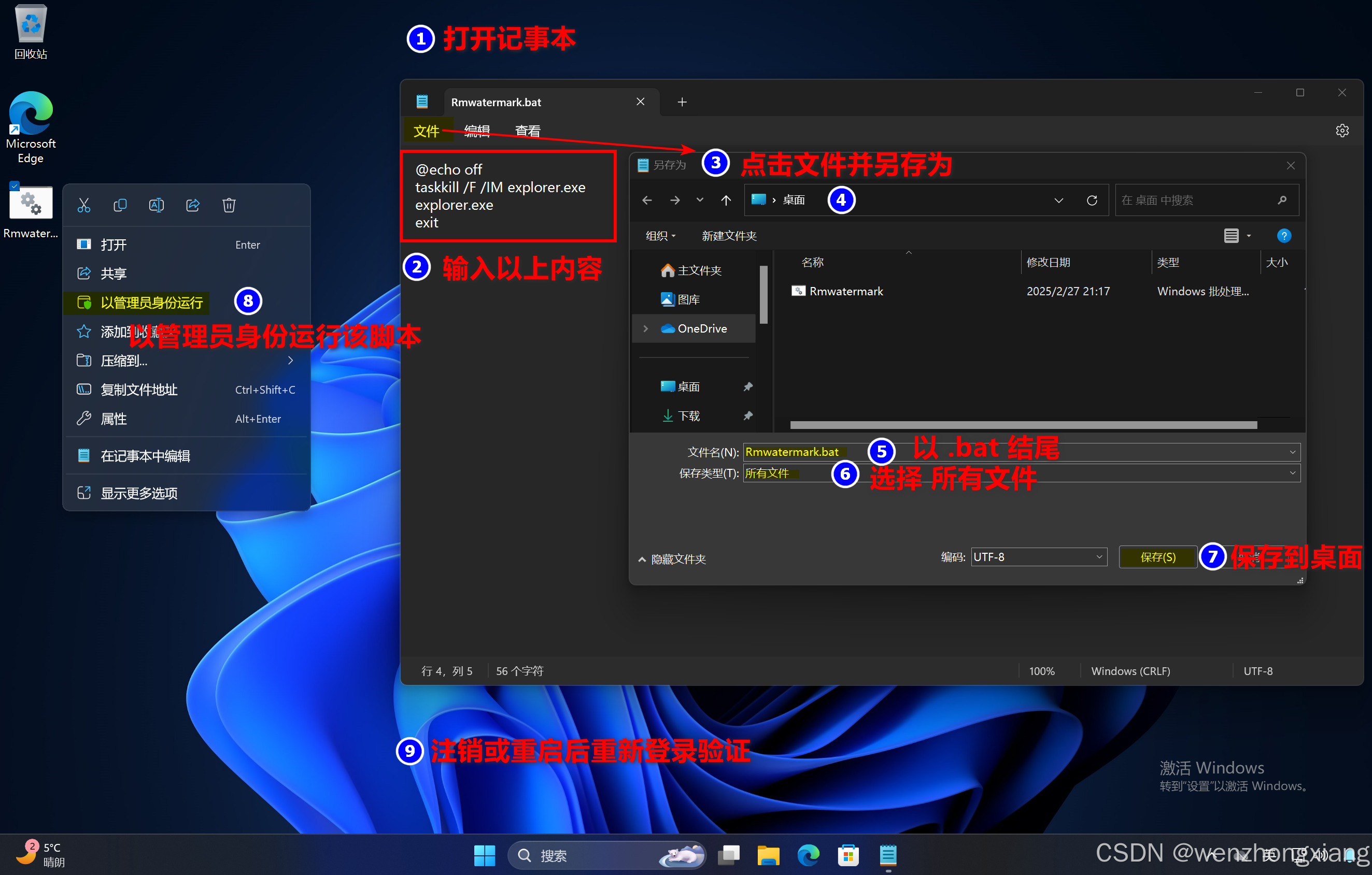This screenshot has width=1372, height=875.
Task: Click the 保存(S) button
Action: pos(1157,557)
